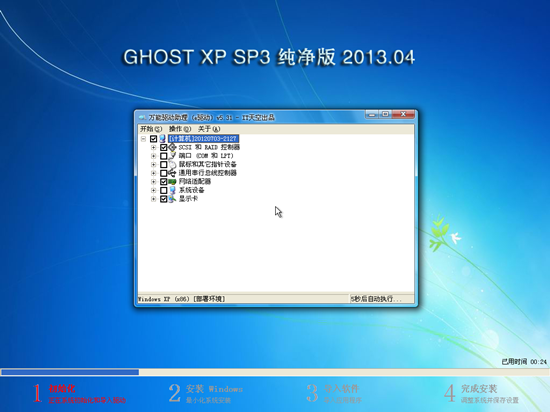Click the display card icon
This screenshot has height=412, width=550.
coord(172,199)
